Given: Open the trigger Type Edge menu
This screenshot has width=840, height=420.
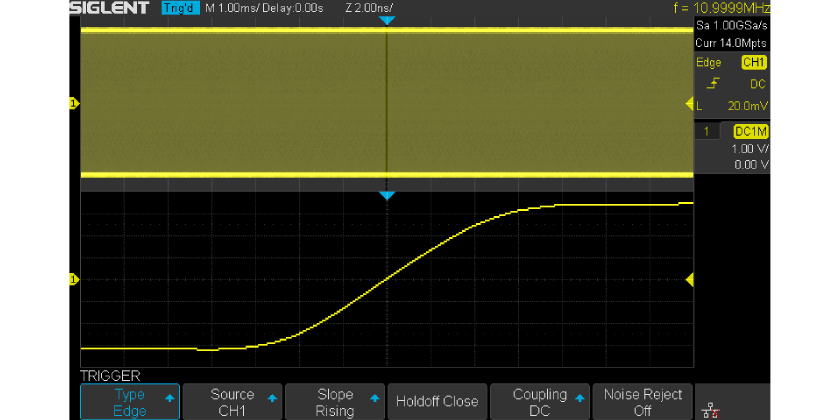Looking at the screenshot, I should pos(129,402).
